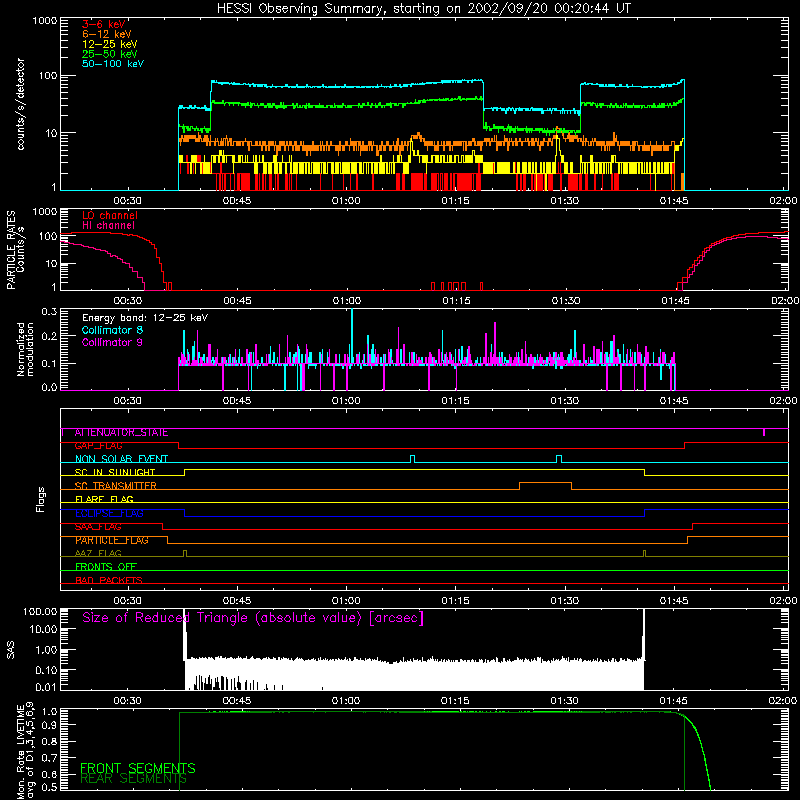Viewport: 800px width, 800px height.
Task: Click the vertical Flags axis label
Action: pos(41,499)
